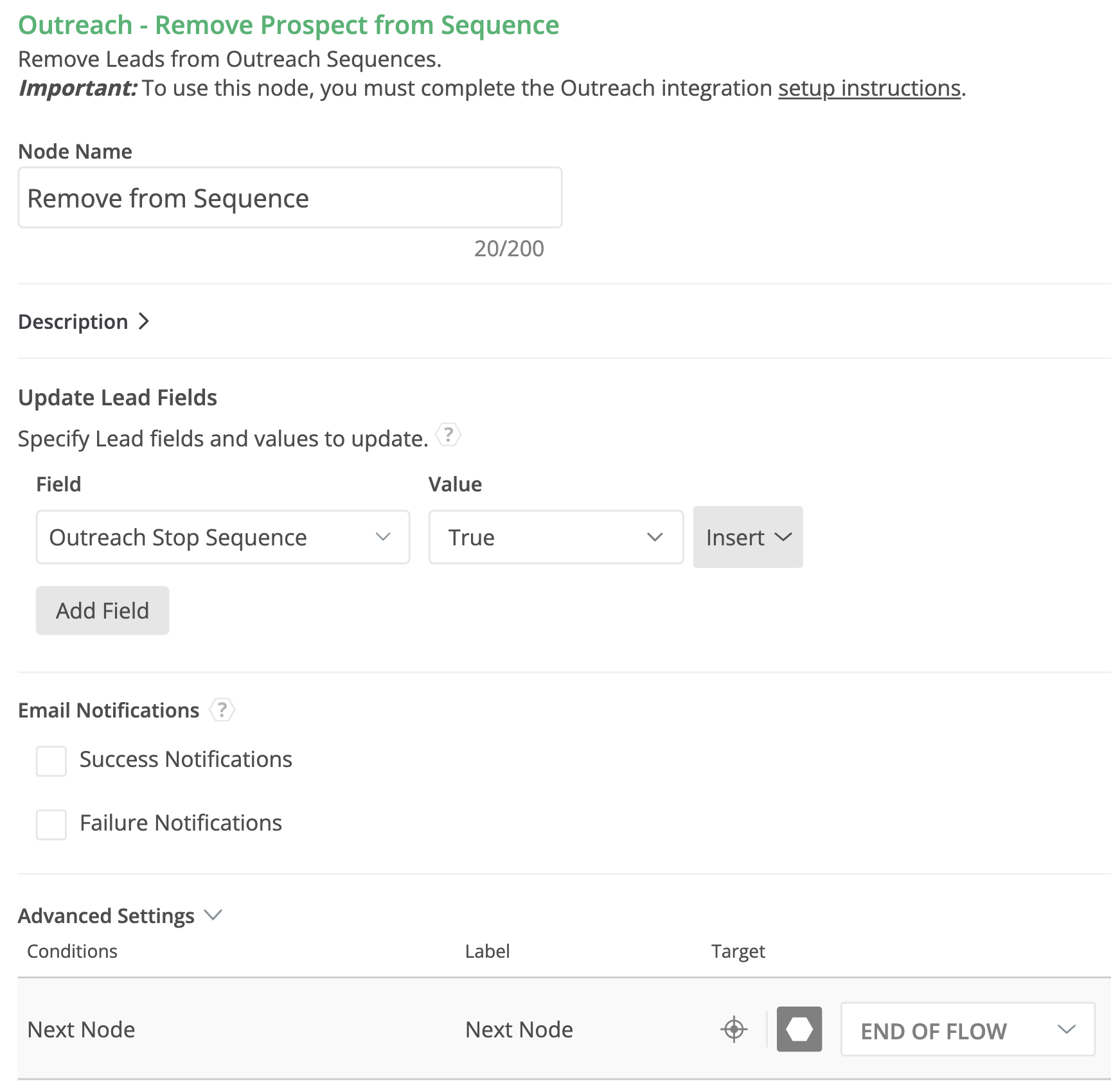Open the True value dropdown
This screenshot has height=1092, width=1111.
coord(555,537)
